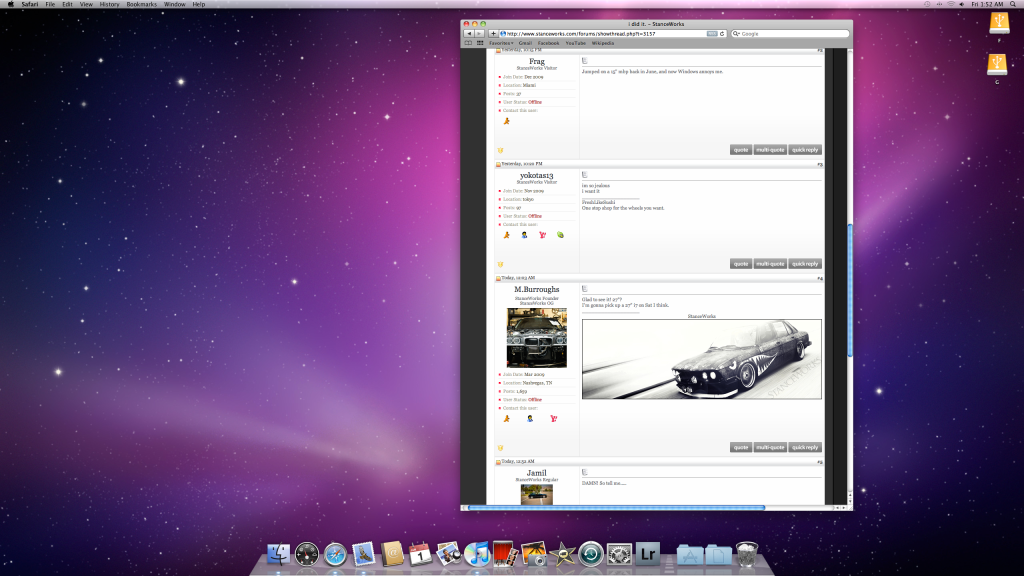Image resolution: width=1024 pixels, height=576 pixels.
Task: Click the volume icon in the menu bar
Action: point(961,4)
